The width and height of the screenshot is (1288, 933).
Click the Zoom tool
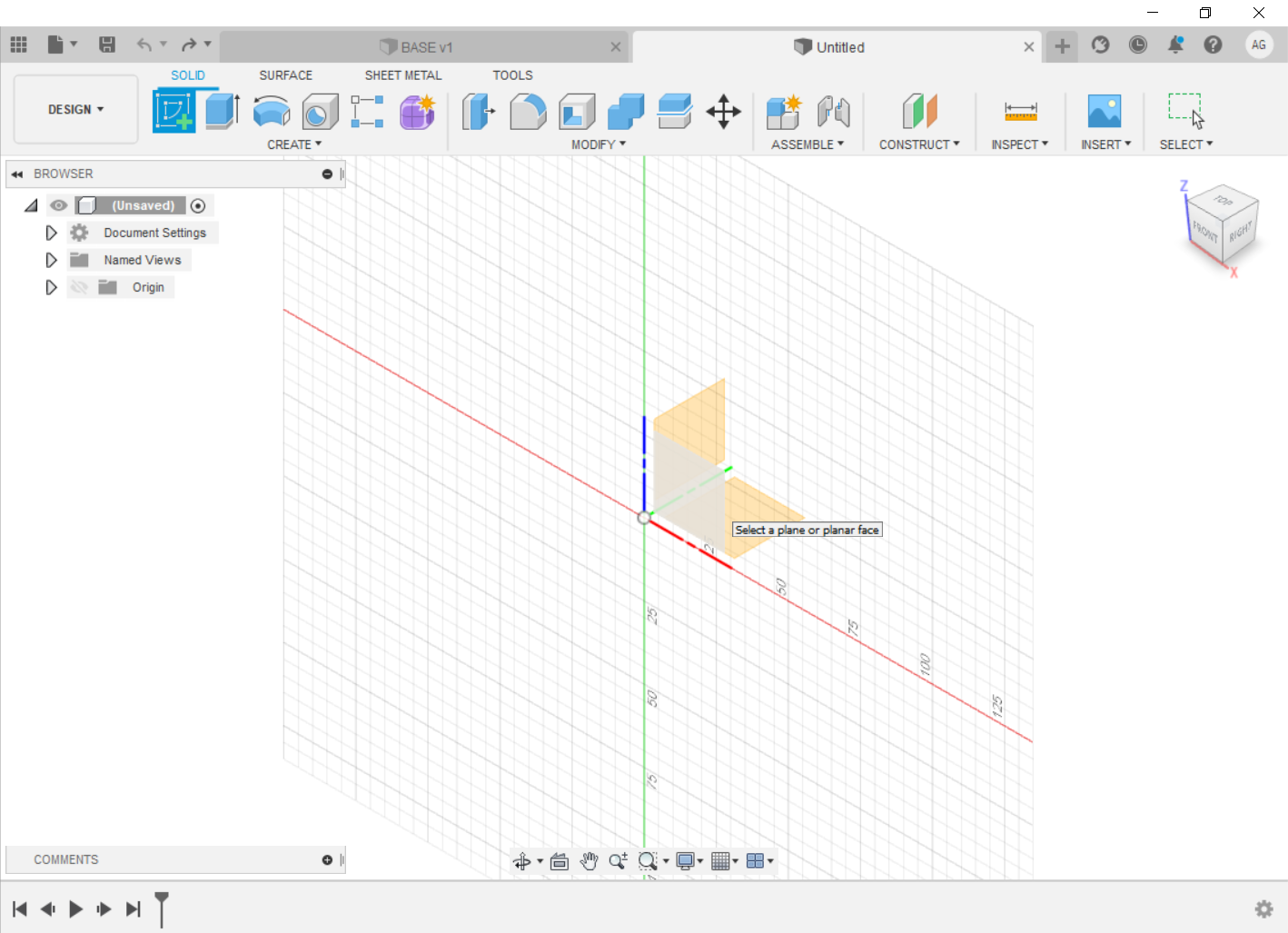click(x=618, y=861)
